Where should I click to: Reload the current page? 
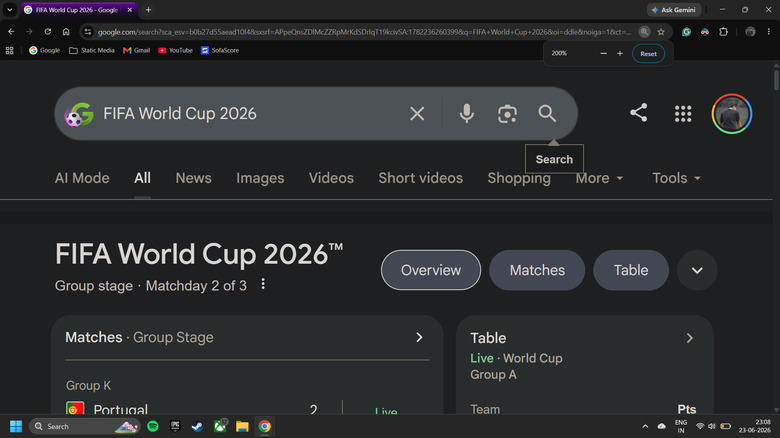pyautogui.click(x=48, y=31)
